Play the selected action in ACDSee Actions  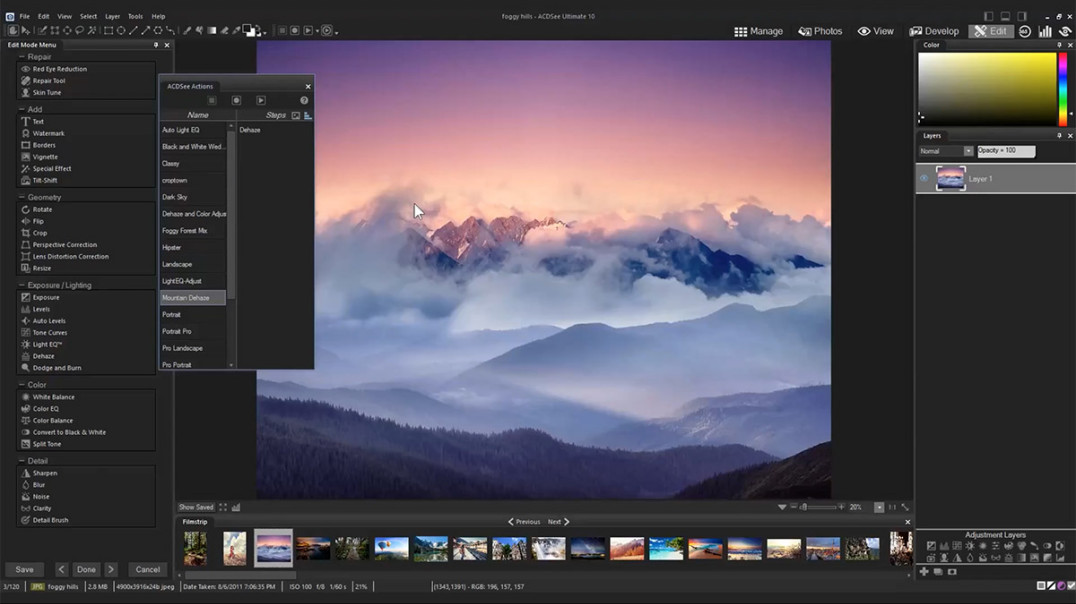click(x=261, y=100)
